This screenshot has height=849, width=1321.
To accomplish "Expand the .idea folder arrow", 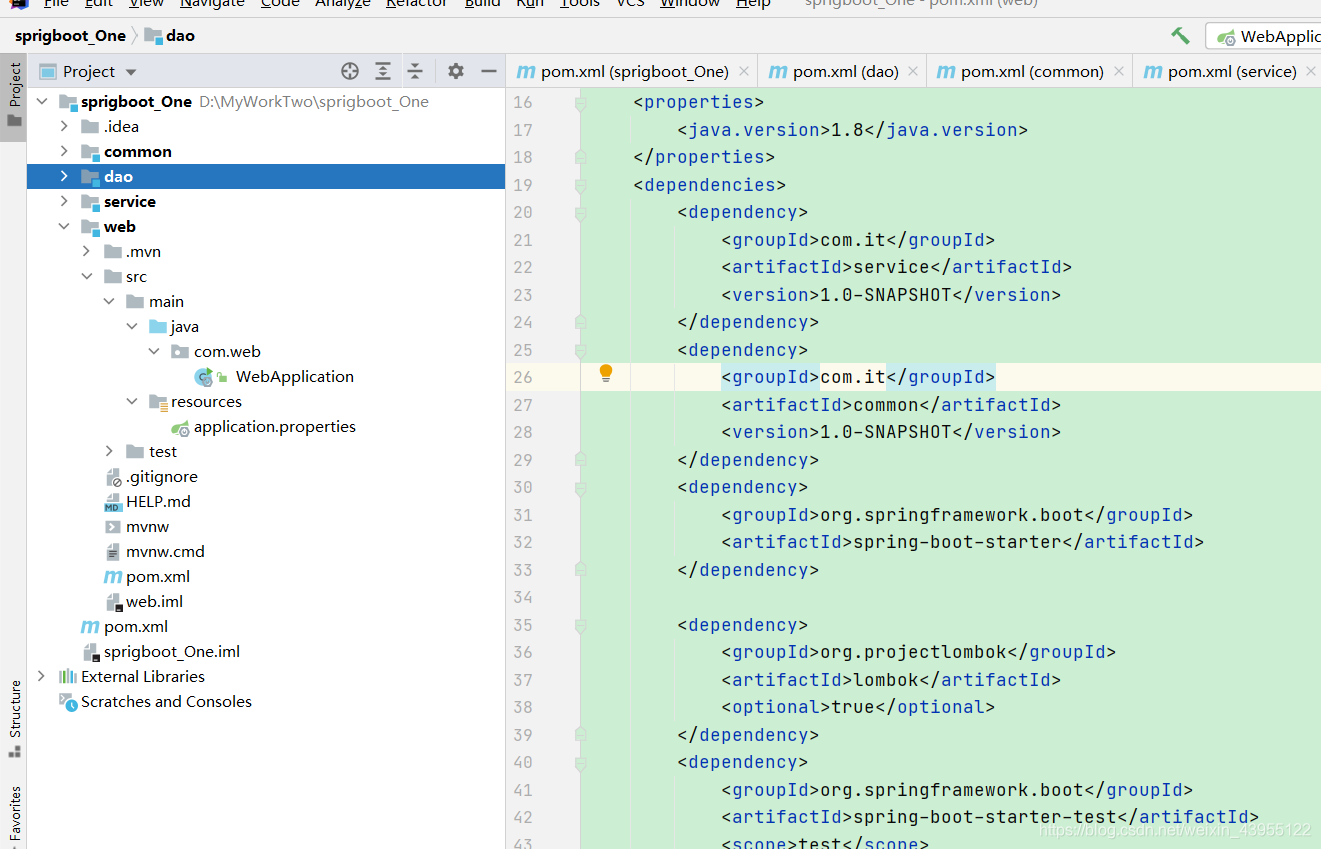I will 64,126.
